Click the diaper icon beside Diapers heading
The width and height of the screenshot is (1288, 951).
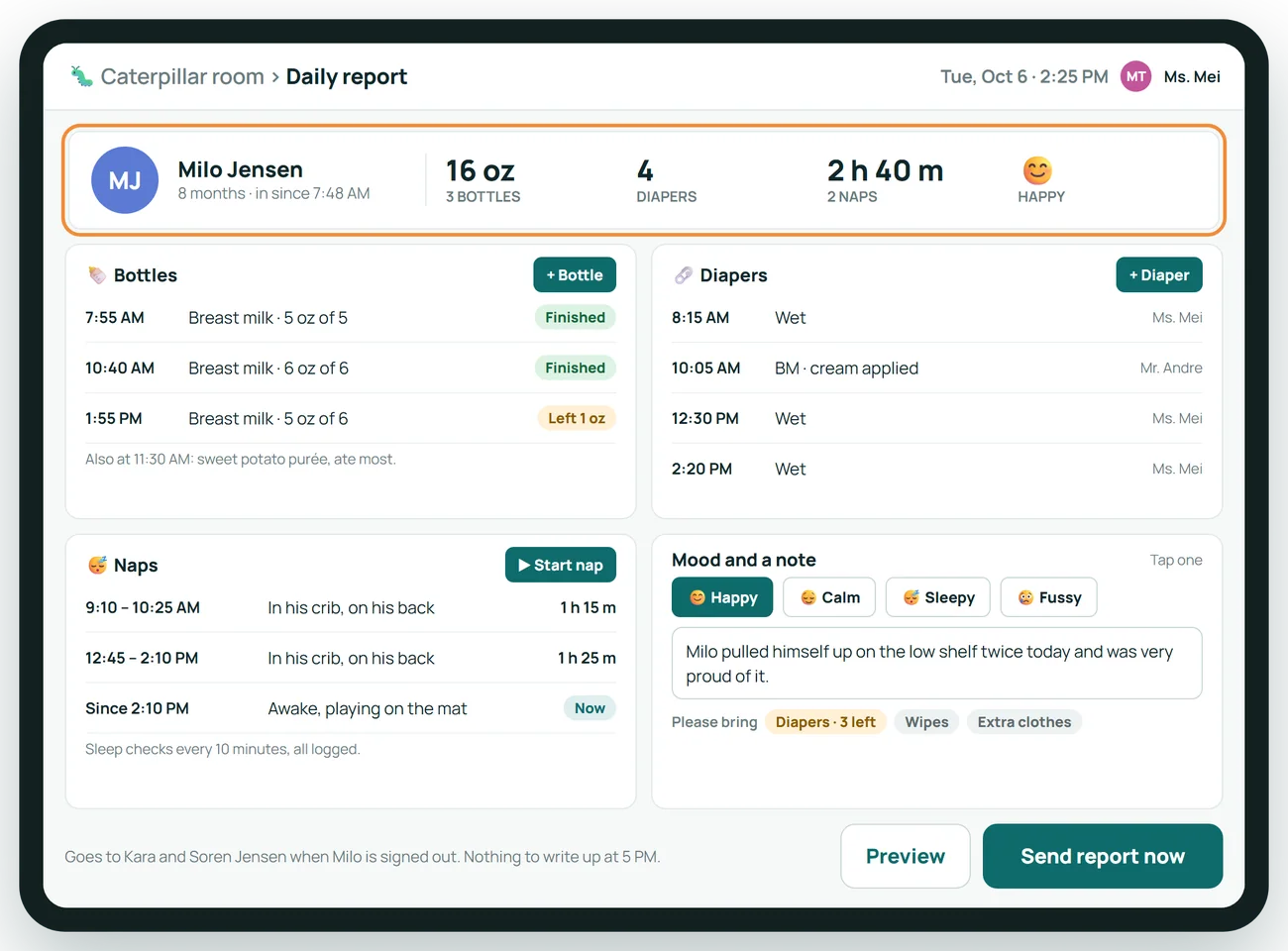[x=684, y=275]
